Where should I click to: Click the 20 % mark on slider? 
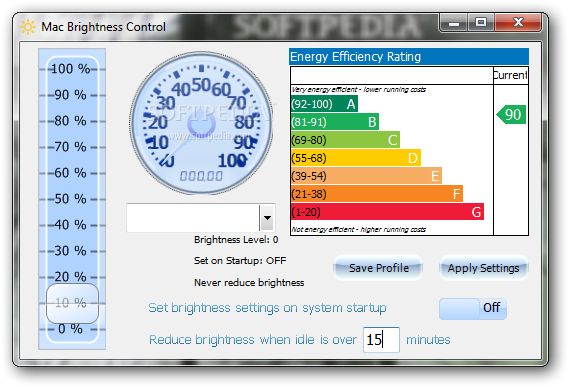coord(71,277)
